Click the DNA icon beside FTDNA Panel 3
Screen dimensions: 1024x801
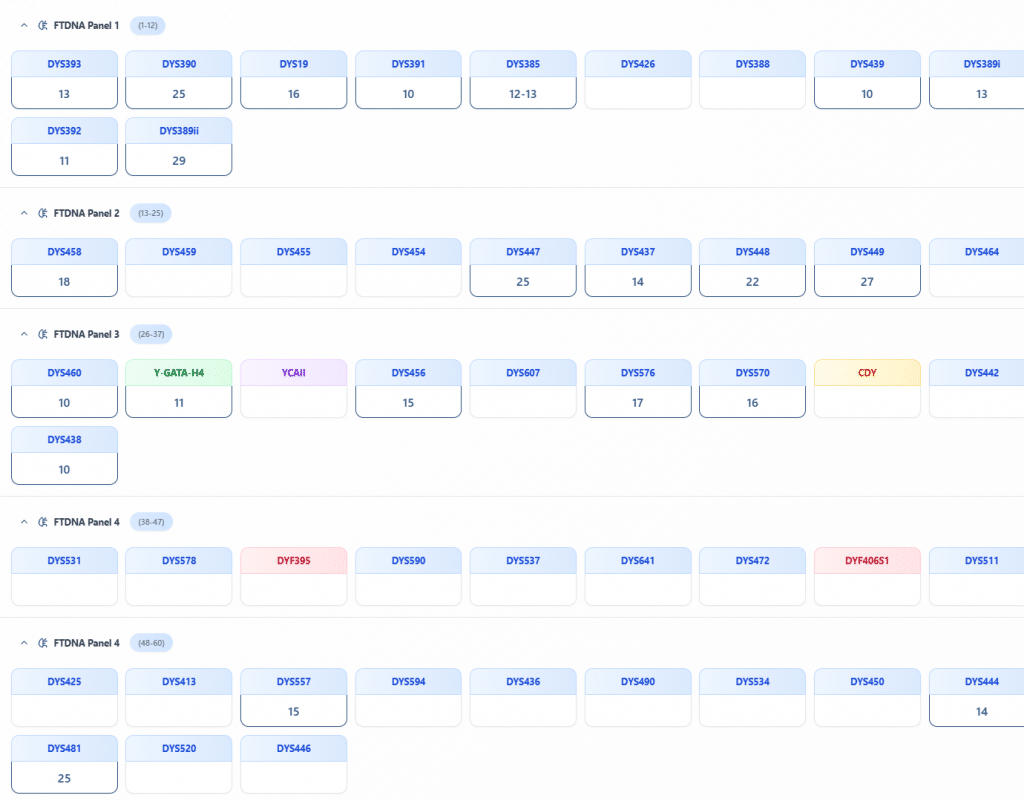[42, 334]
